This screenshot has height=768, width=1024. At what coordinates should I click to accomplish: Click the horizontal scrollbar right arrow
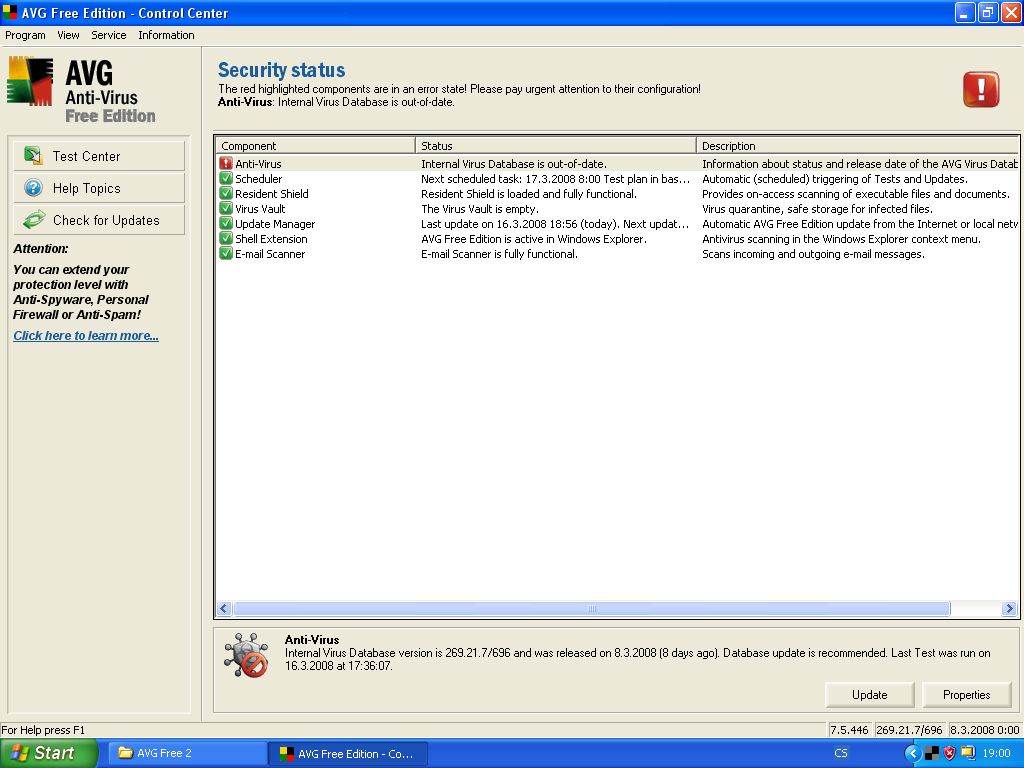(1009, 609)
